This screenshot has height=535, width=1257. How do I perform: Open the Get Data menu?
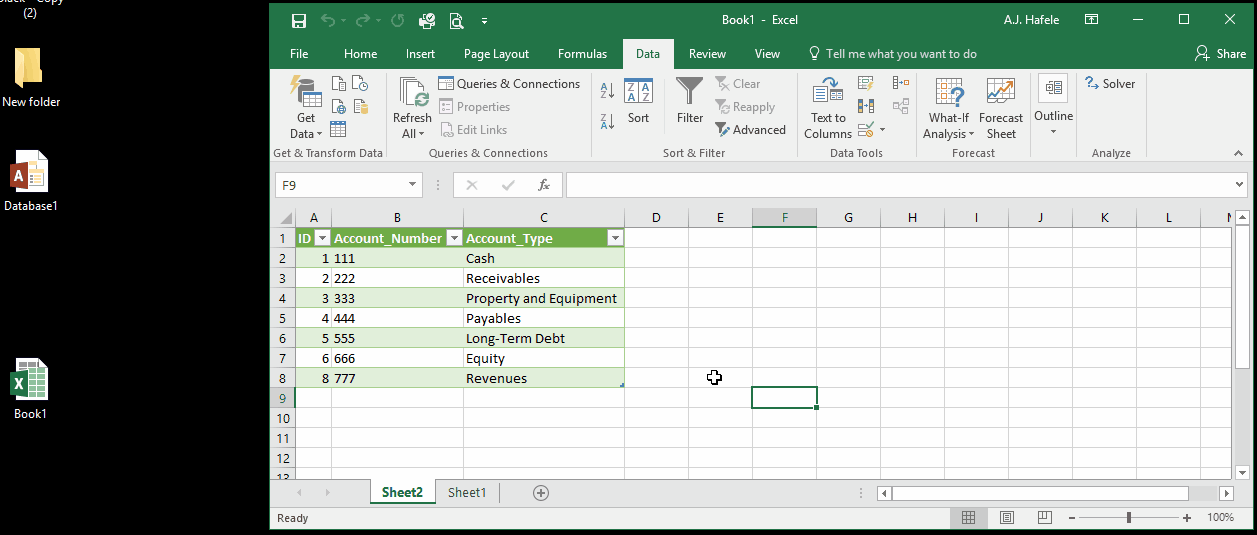[x=306, y=110]
